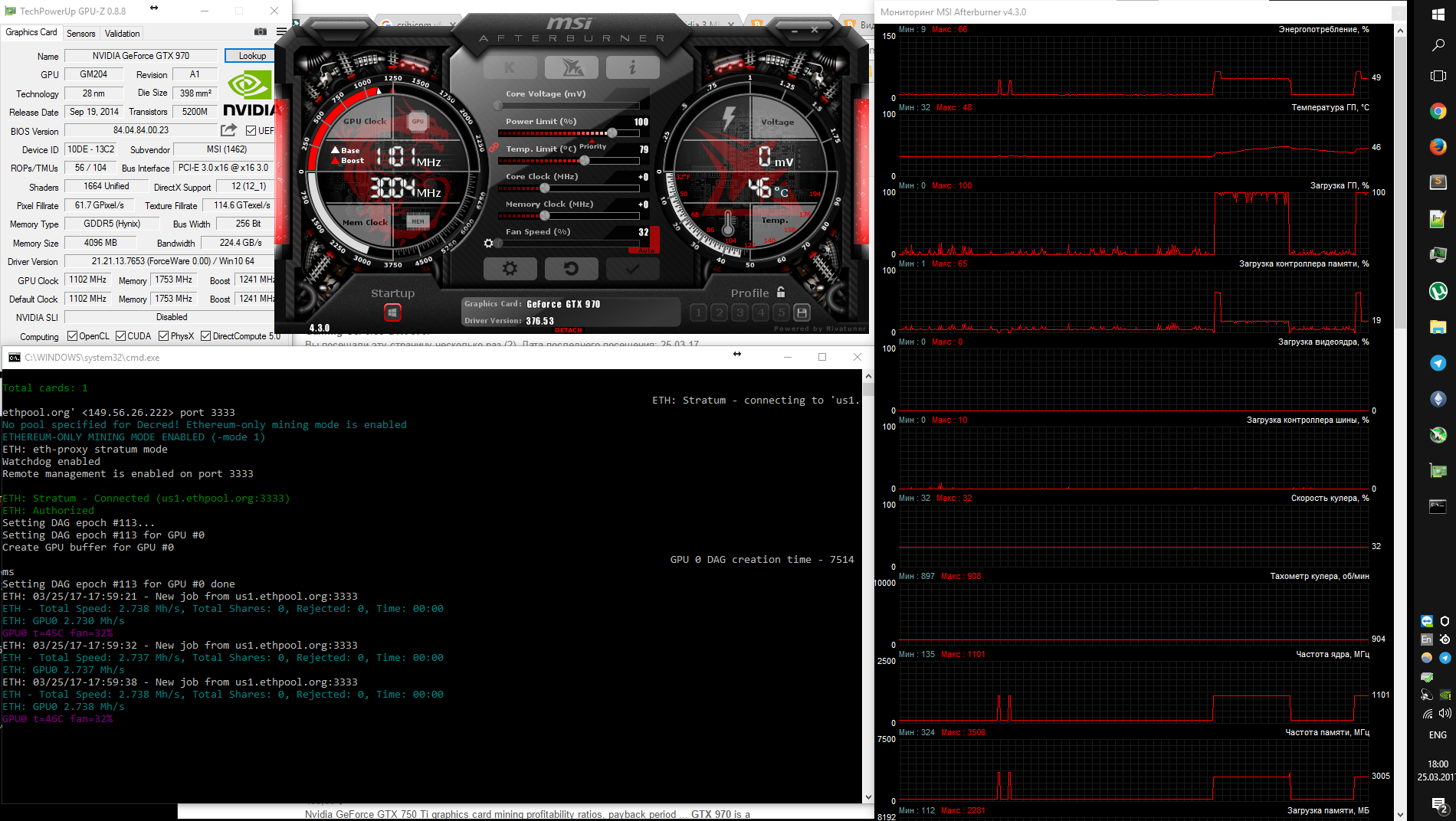Click DETACH on the Afterburner panel
The height and width of the screenshot is (821, 1456).
(x=569, y=330)
